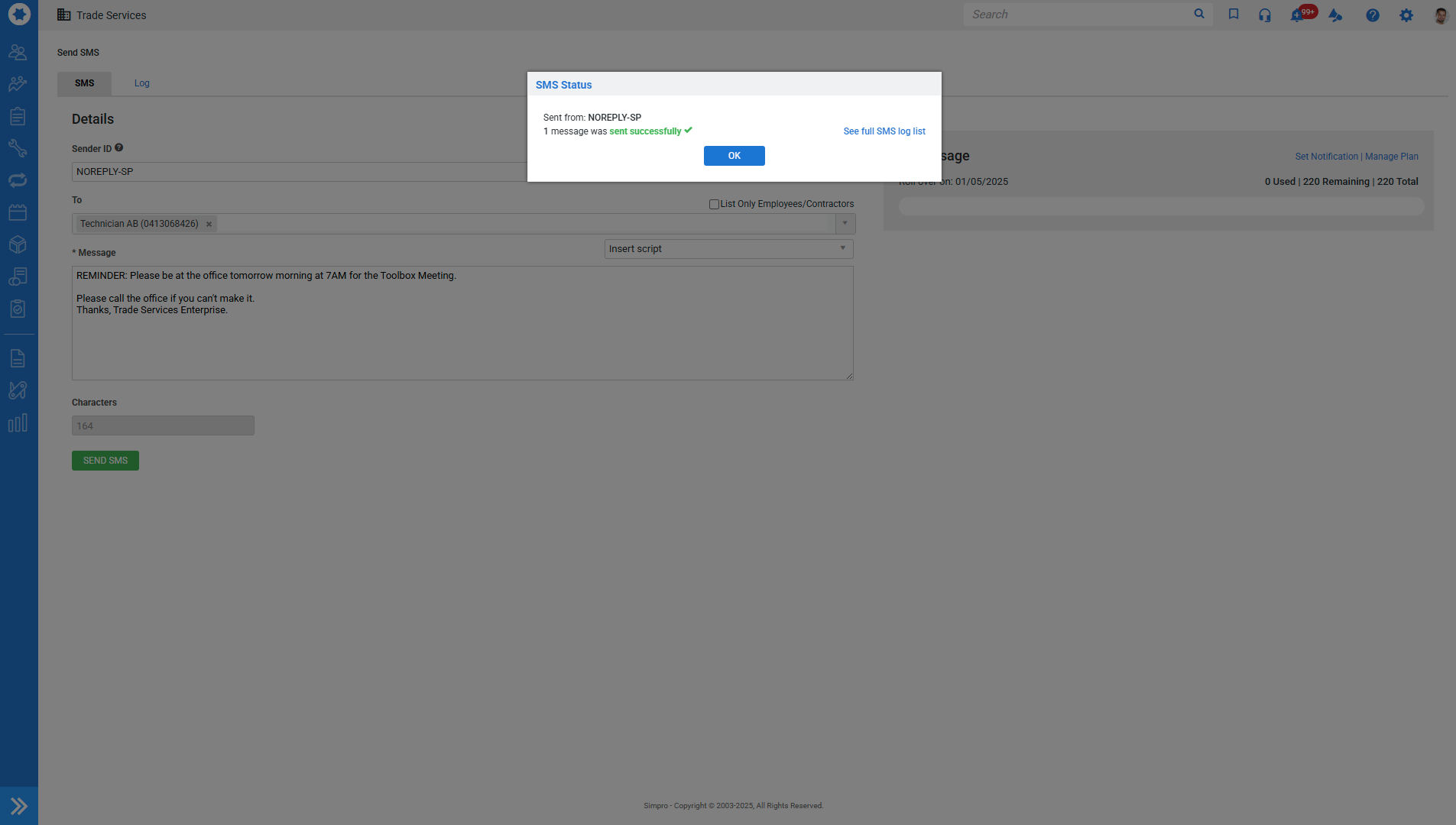
Task: Expand the sidebar with double-chevron icon
Action: (x=19, y=806)
